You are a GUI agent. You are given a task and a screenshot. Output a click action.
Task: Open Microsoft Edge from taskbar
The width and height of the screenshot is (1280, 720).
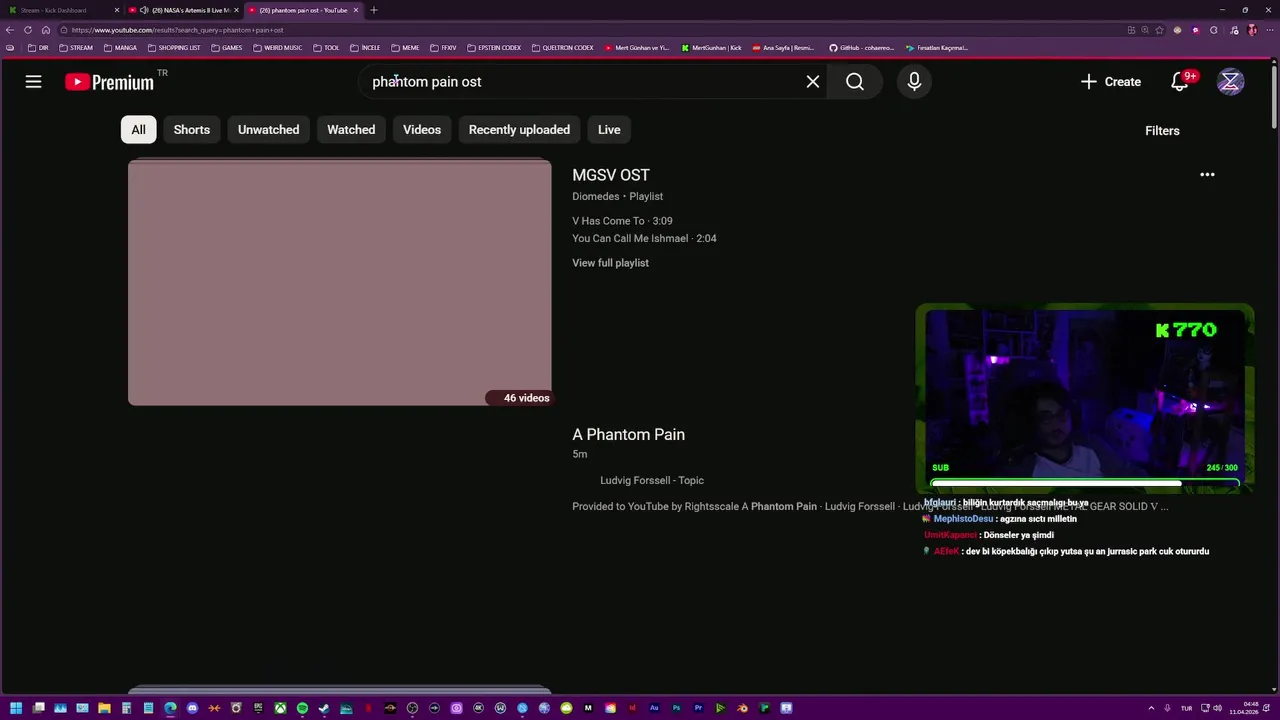[x=170, y=708]
